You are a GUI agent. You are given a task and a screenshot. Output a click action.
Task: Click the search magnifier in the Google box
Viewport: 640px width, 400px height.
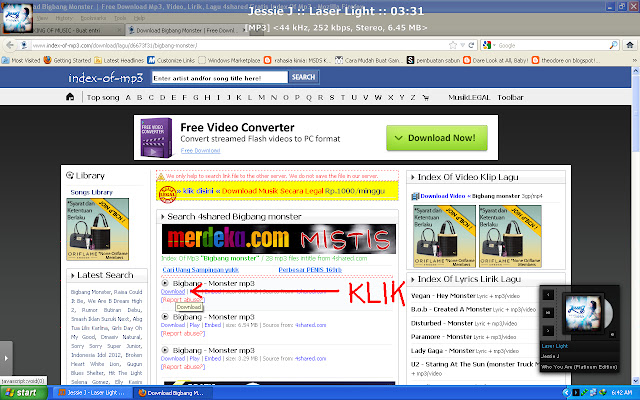tap(613, 45)
